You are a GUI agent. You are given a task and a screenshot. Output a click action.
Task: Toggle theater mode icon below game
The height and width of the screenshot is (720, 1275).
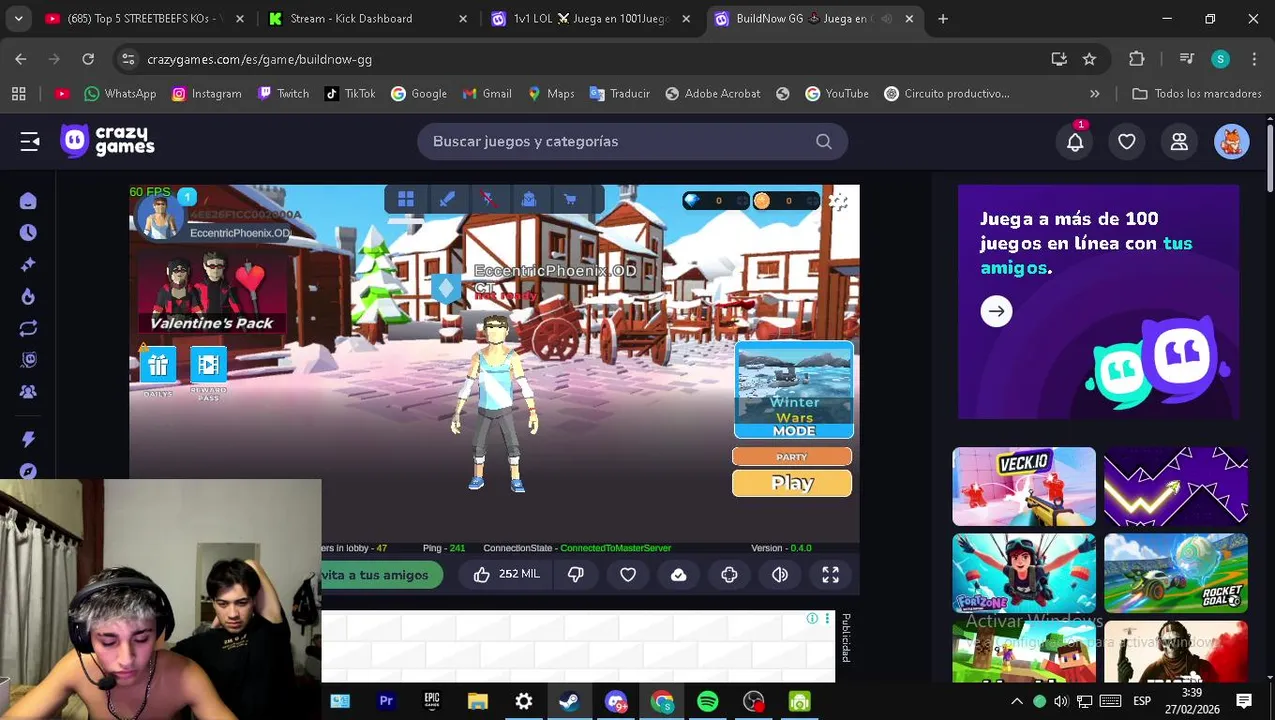tap(780, 575)
